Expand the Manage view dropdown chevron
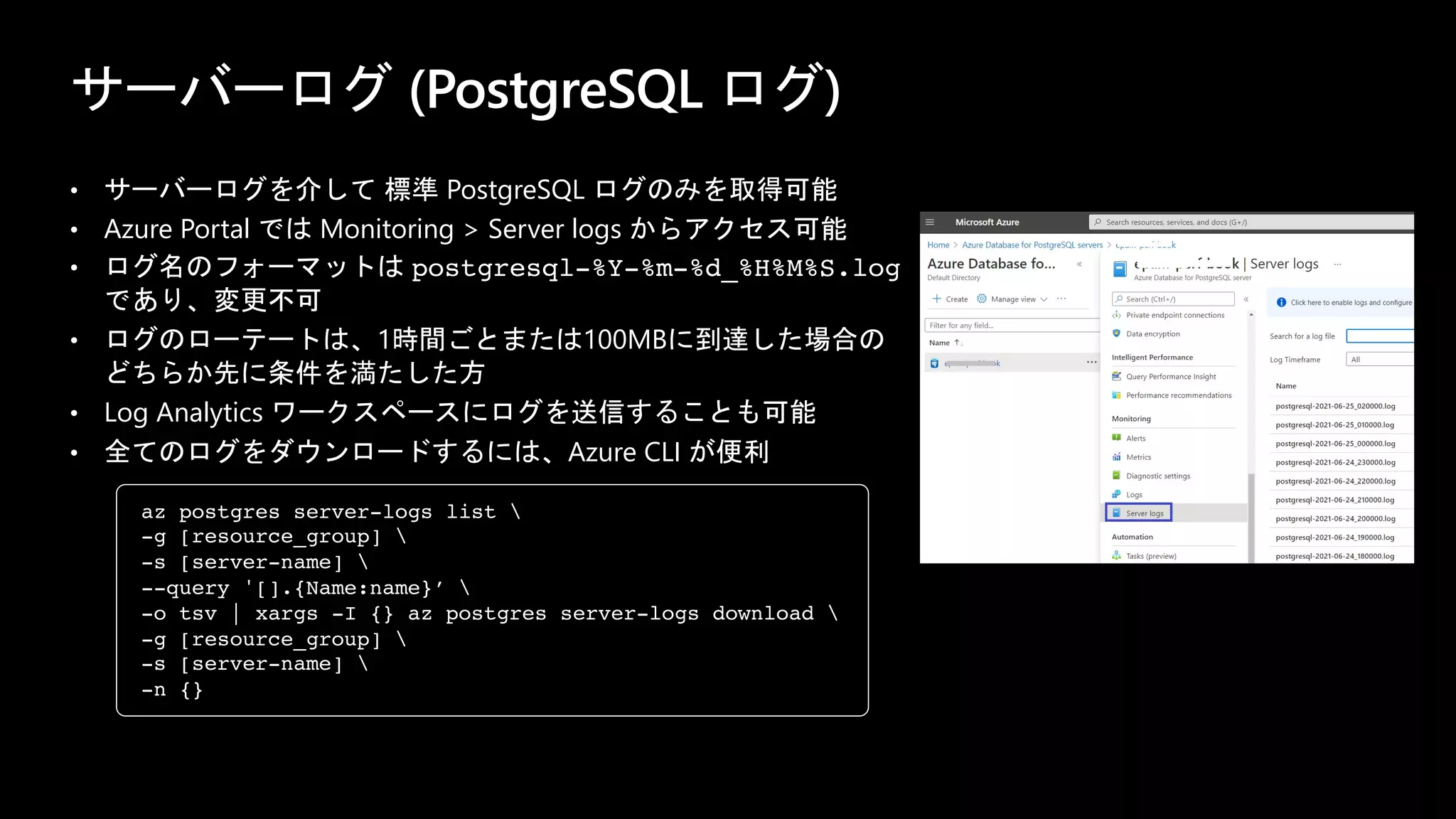 pos(1044,299)
